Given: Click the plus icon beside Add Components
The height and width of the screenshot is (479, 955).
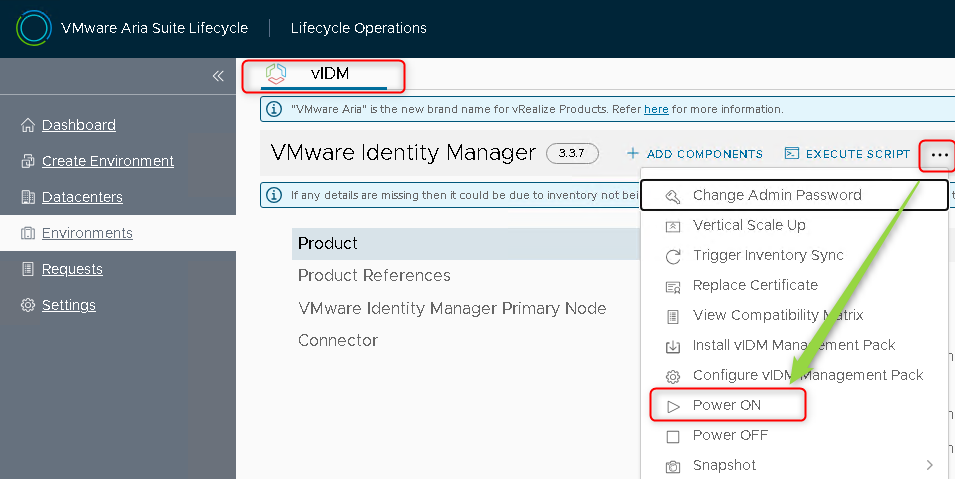Looking at the screenshot, I should (633, 153).
